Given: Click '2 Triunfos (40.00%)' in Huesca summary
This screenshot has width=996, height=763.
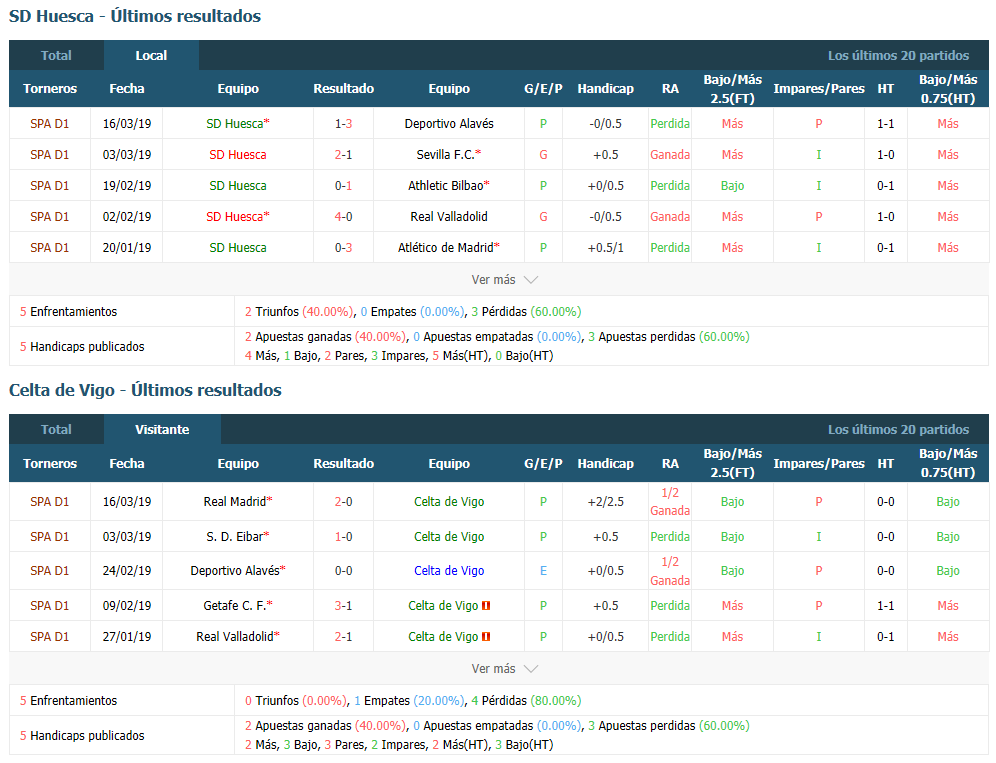Looking at the screenshot, I should pyautogui.click(x=299, y=311).
